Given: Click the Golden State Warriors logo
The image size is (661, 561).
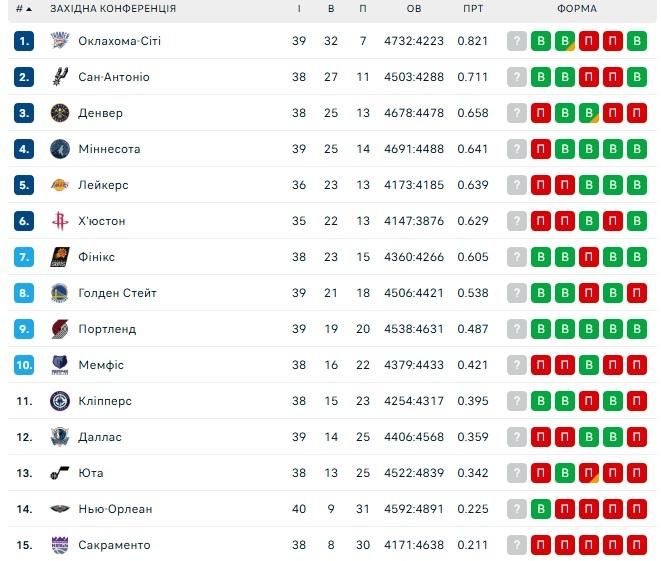Looking at the screenshot, I should pos(59,293).
